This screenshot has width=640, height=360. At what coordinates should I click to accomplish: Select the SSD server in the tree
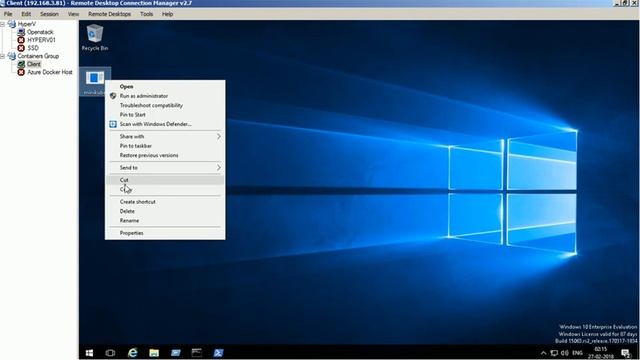33,48
